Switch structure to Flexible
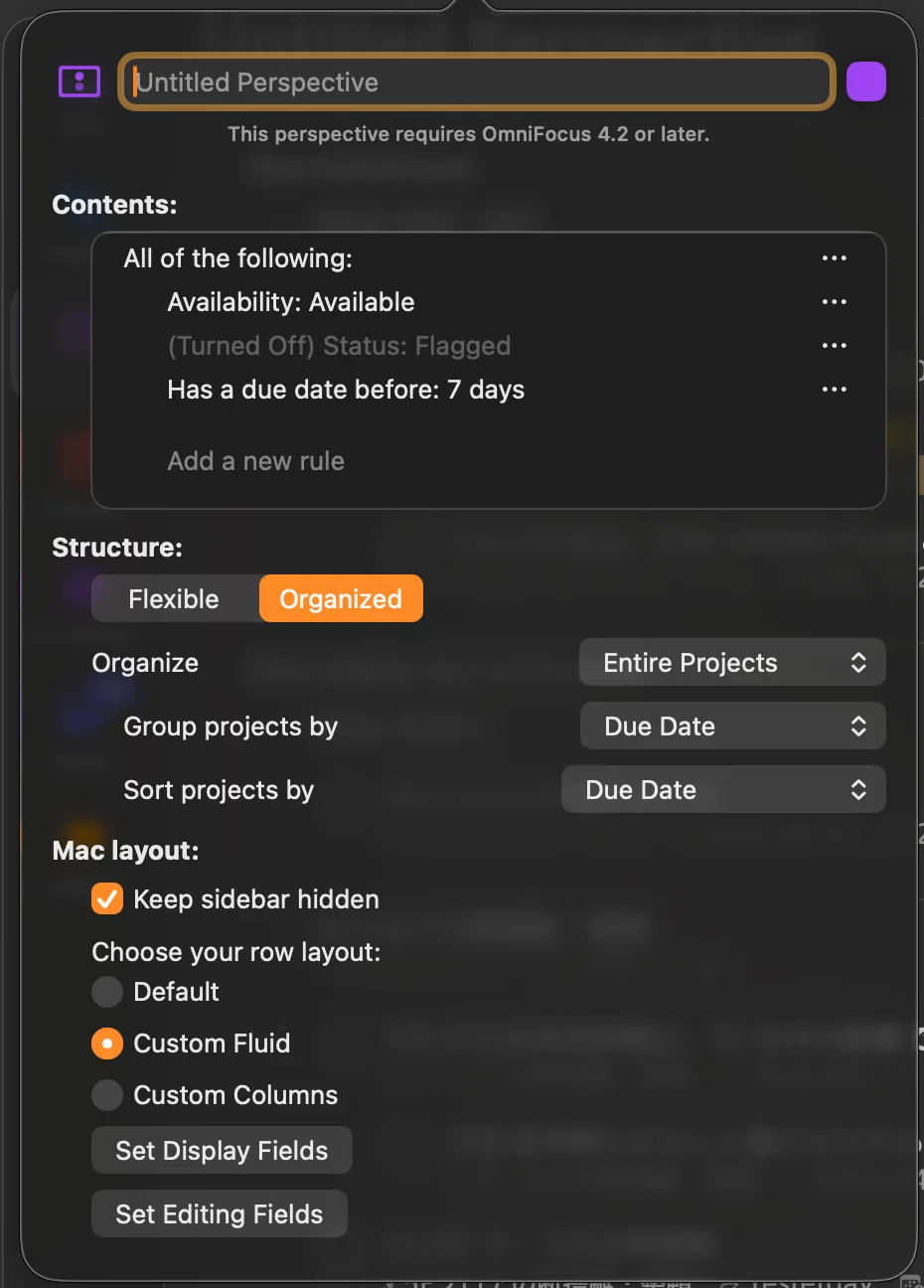The image size is (924, 1288). 175,599
